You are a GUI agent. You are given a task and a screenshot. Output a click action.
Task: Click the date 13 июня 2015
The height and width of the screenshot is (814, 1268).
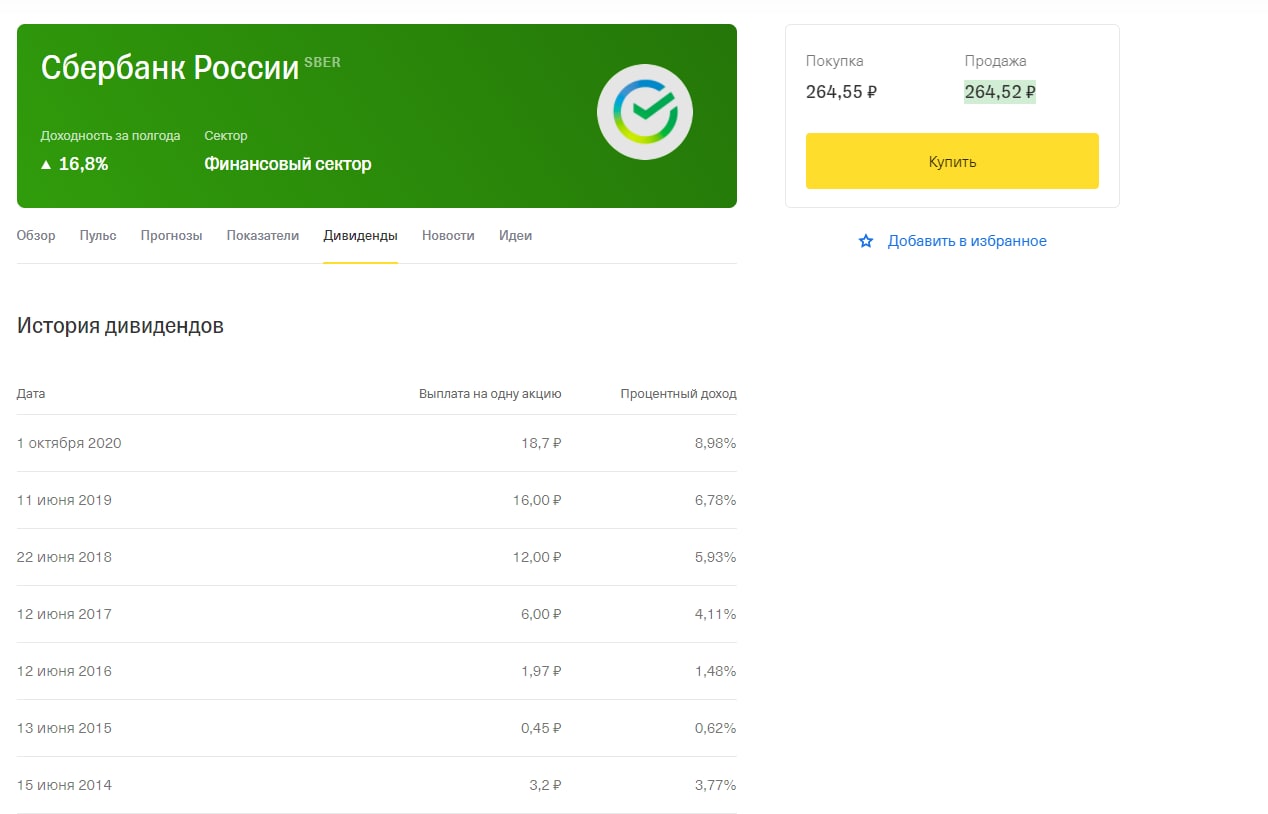(64, 728)
